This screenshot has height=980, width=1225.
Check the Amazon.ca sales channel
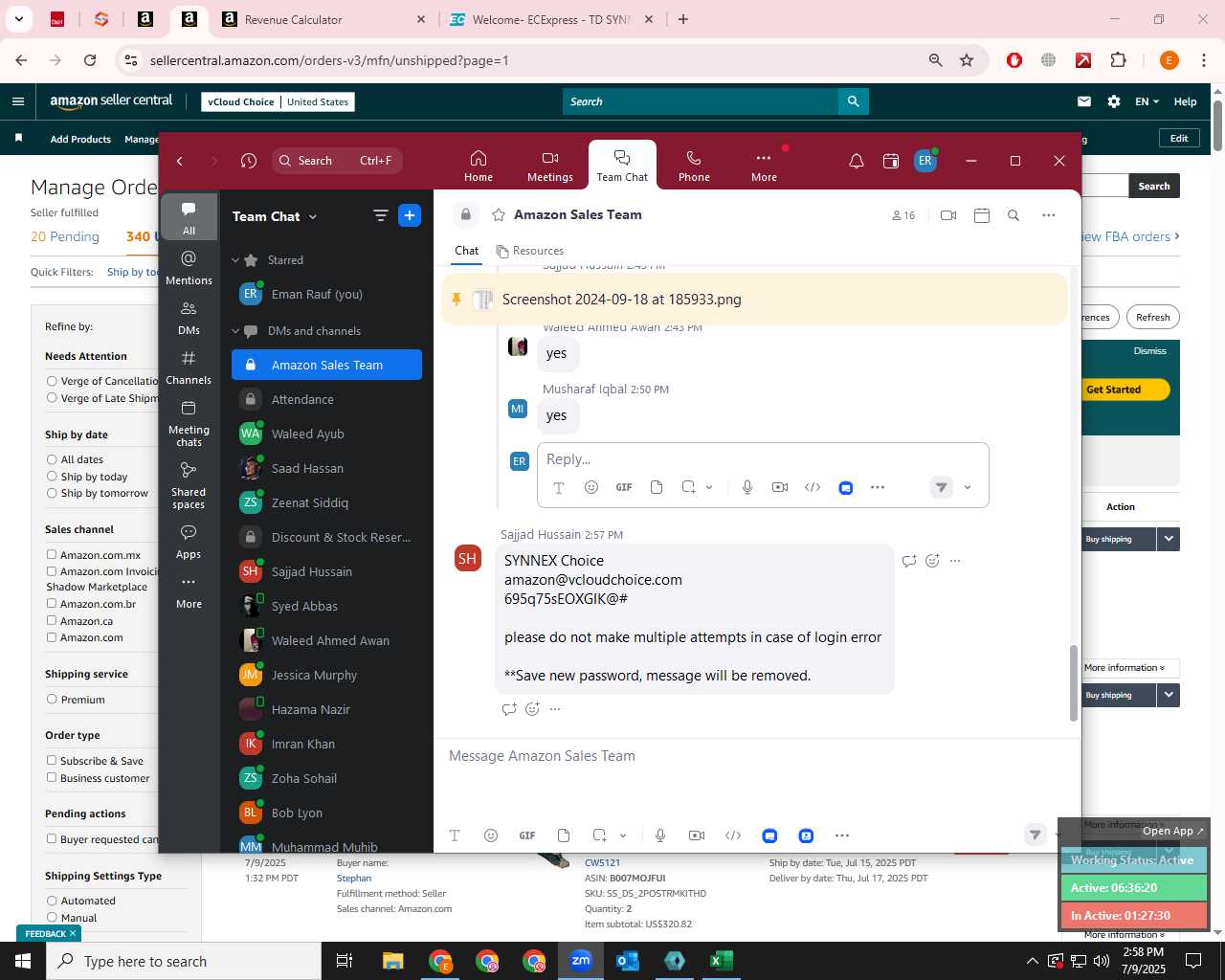[52, 620]
